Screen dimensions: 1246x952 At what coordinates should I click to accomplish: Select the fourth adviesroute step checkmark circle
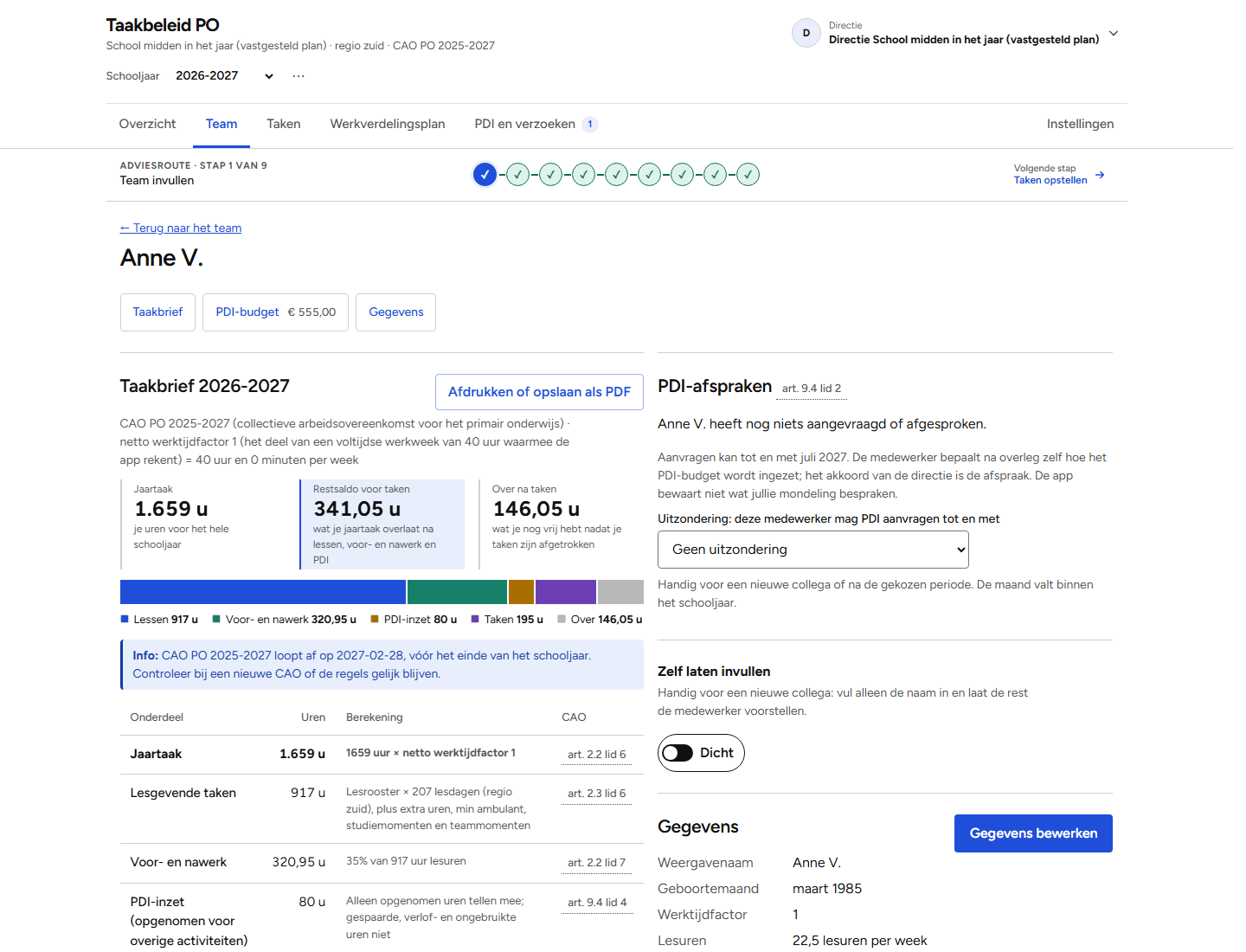[583, 175]
